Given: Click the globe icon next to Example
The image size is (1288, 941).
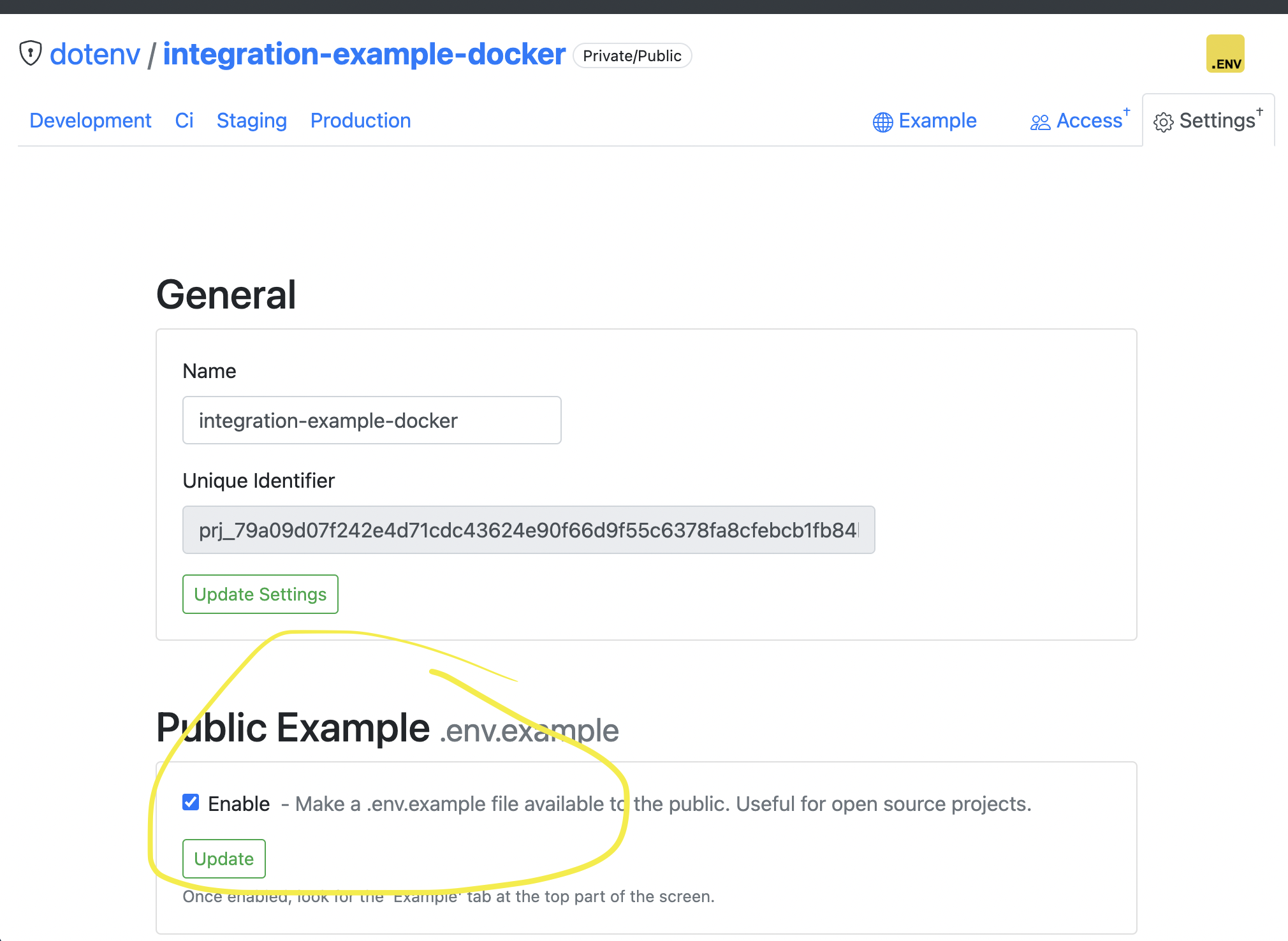Looking at the screenshot, I should coord(882,122).
